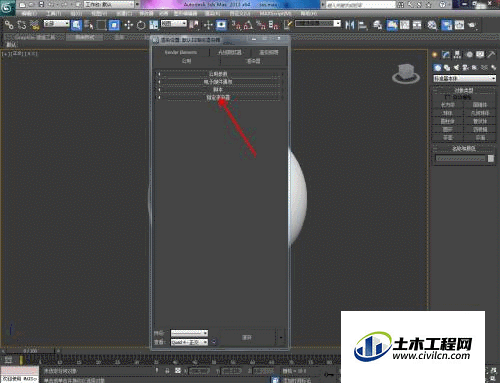Toggle Spinner Snap
The image size is (500, 383).
coord(273,25)
